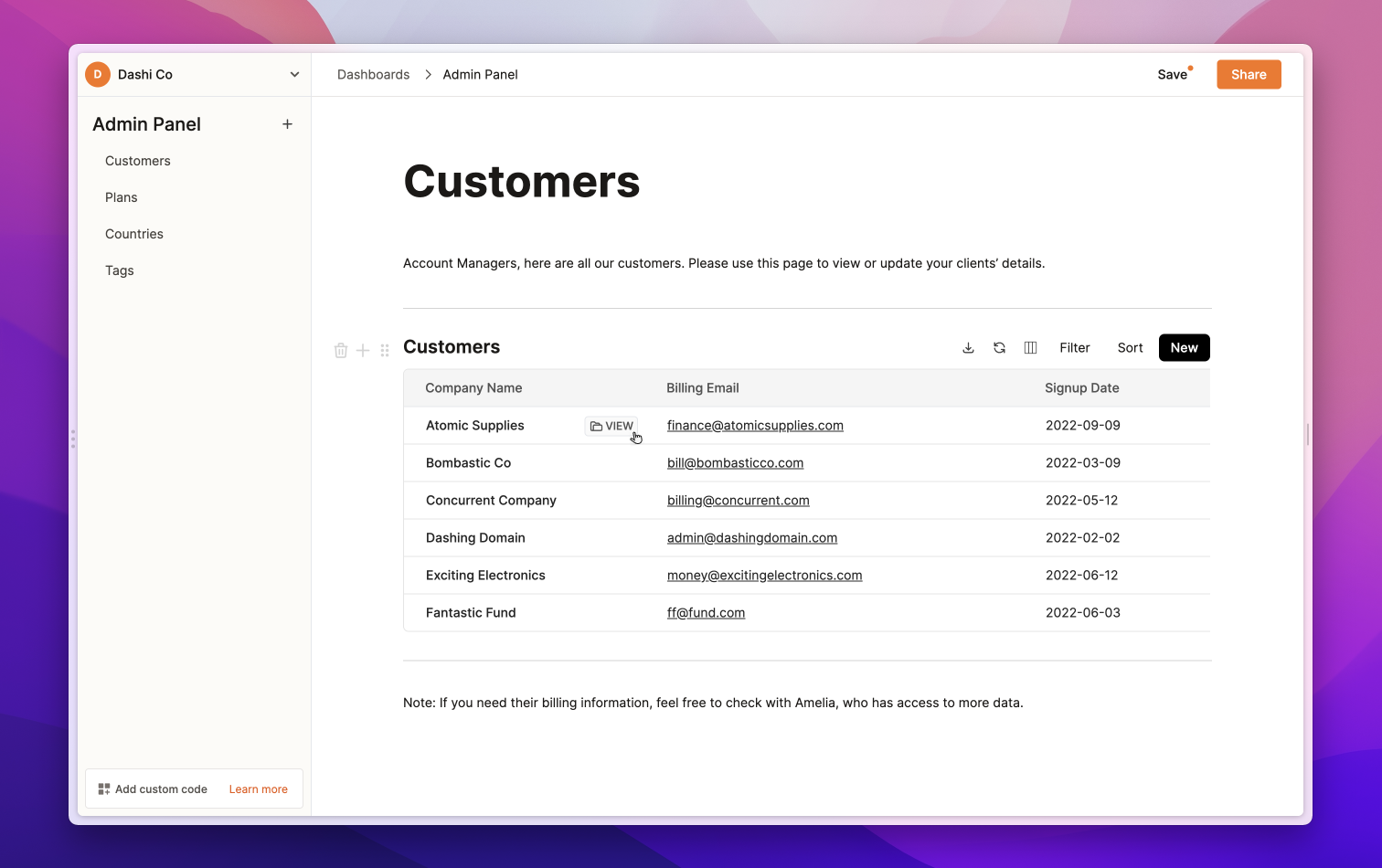Viewport: 1382px width, 868px height.
Task: Go to the Countries page
Action: point(134,234)
